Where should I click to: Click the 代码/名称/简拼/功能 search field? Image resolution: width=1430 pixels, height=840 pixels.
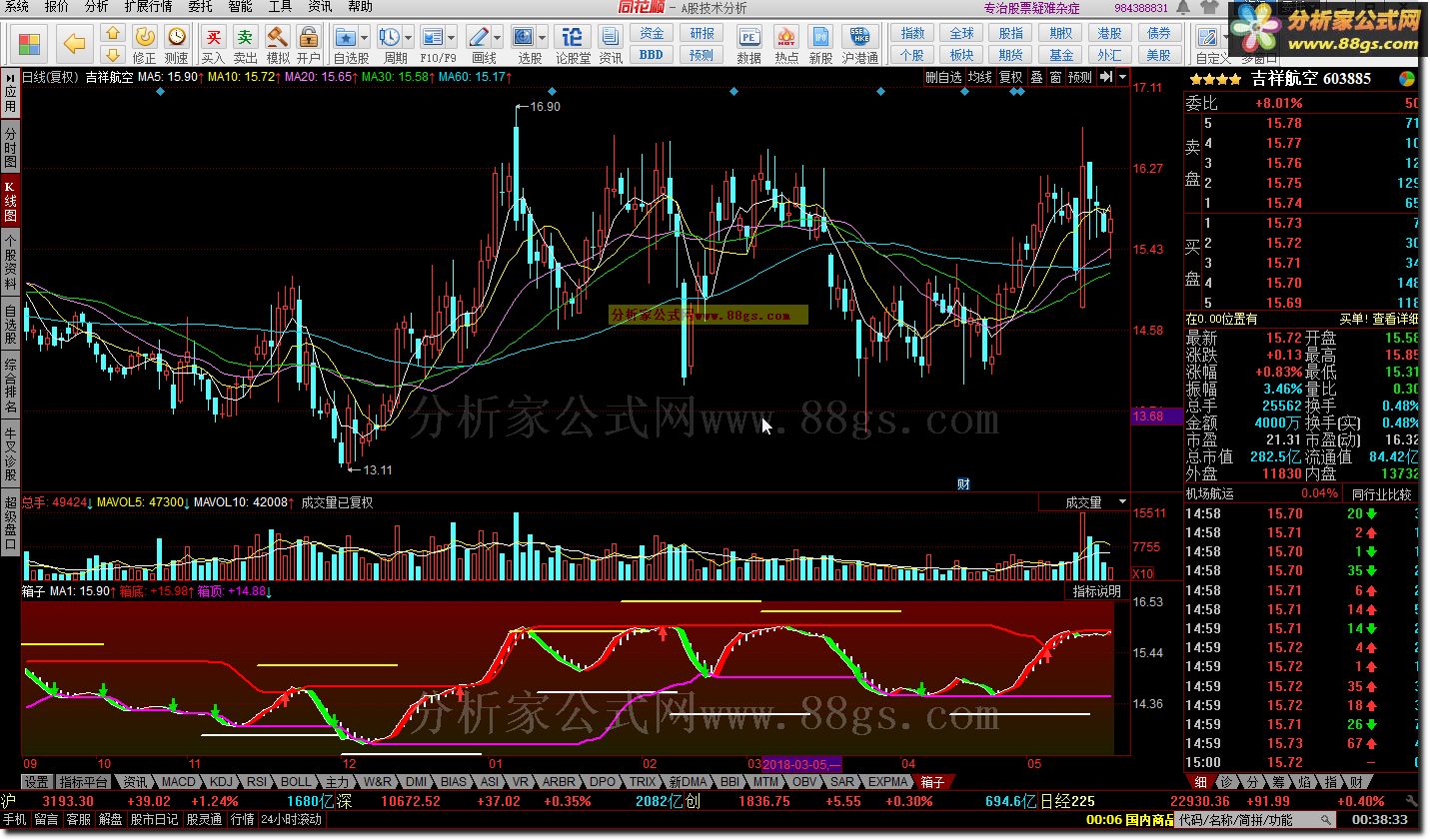coord(1256,820)
